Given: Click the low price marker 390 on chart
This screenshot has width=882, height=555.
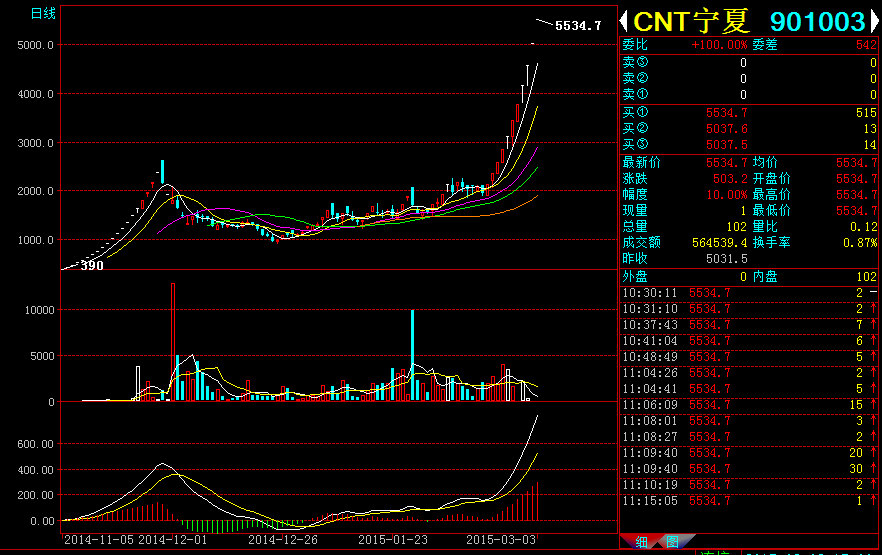Looking at the screenshot, I should (x=92, y=265).
